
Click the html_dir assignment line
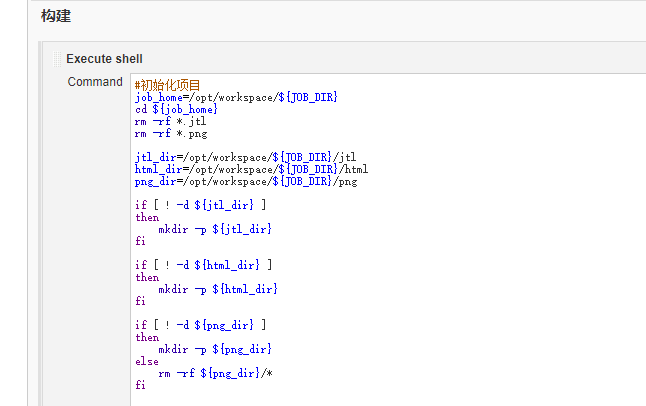pyautogui.click(x=251, y=169)
